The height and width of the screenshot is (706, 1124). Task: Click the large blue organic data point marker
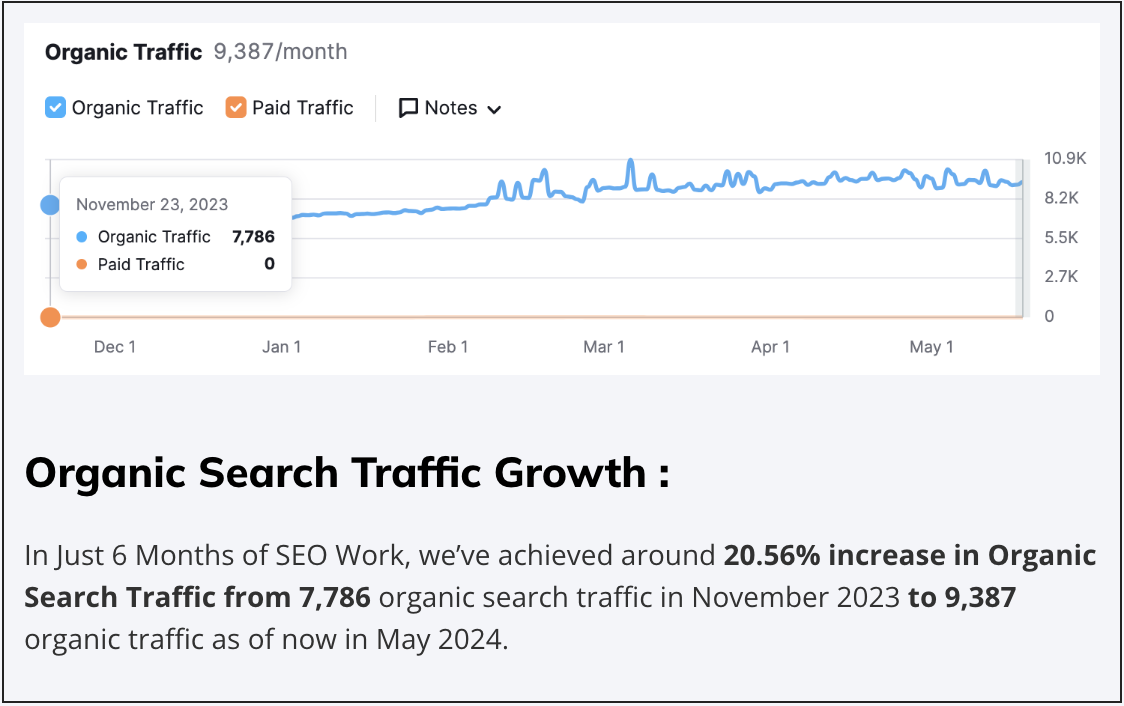50,205
